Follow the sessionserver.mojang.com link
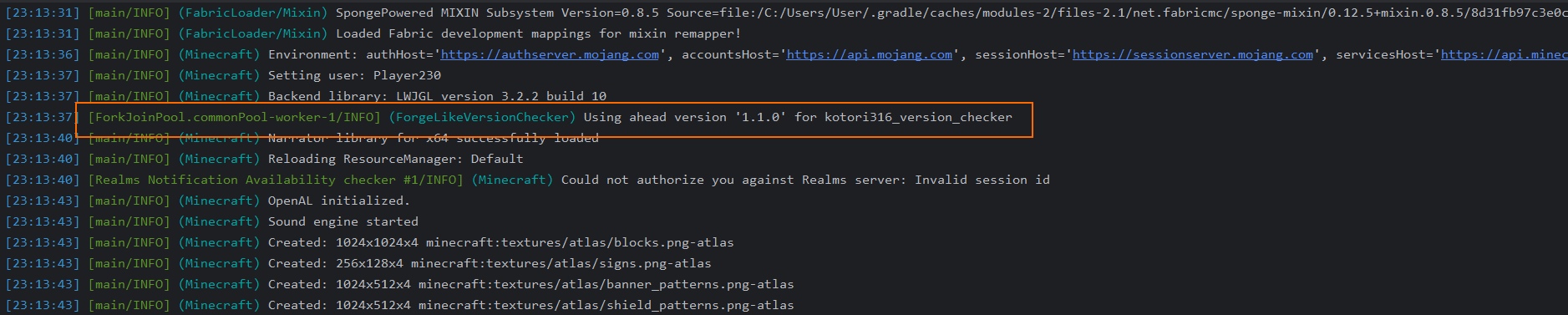This screenshot has height=315, width=1568. coord(1193,54)
